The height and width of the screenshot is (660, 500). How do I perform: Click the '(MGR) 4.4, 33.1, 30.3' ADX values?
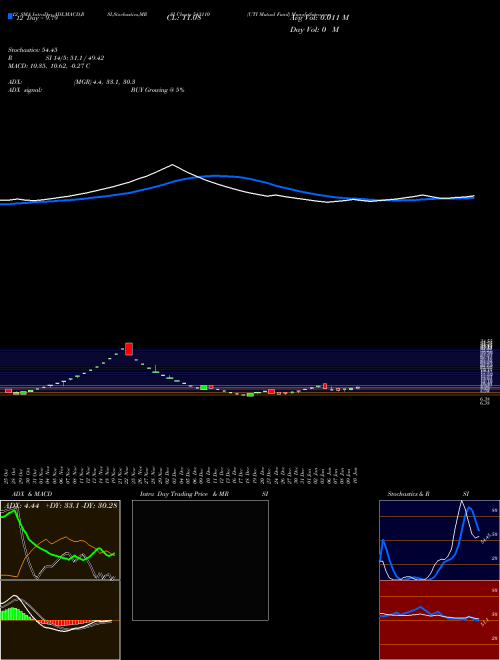[x=104, y=82]
